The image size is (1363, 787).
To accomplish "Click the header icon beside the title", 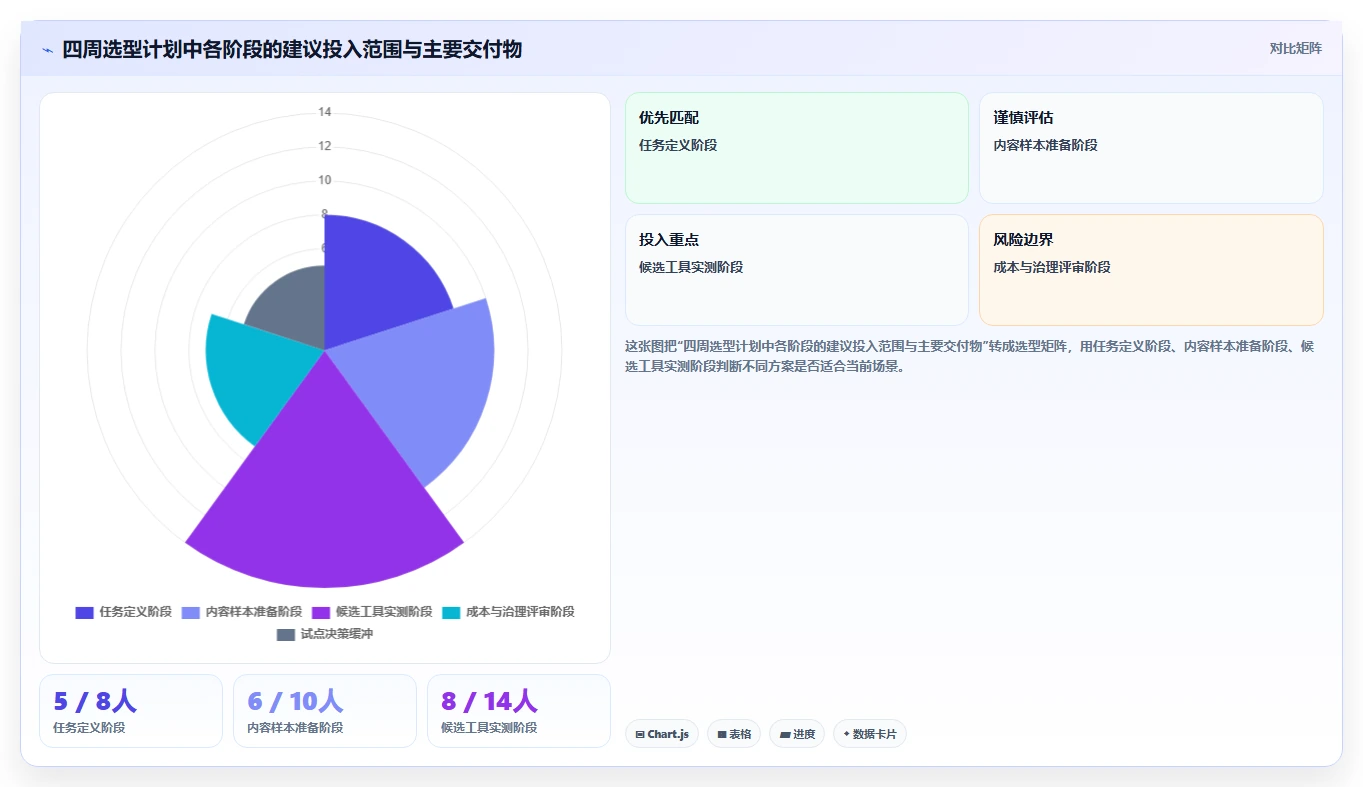I will point(48,50).
